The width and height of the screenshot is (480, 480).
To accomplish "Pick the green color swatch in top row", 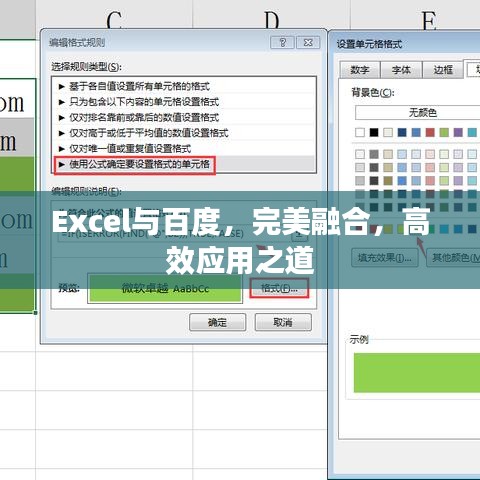I will click(x=444, y=132).
